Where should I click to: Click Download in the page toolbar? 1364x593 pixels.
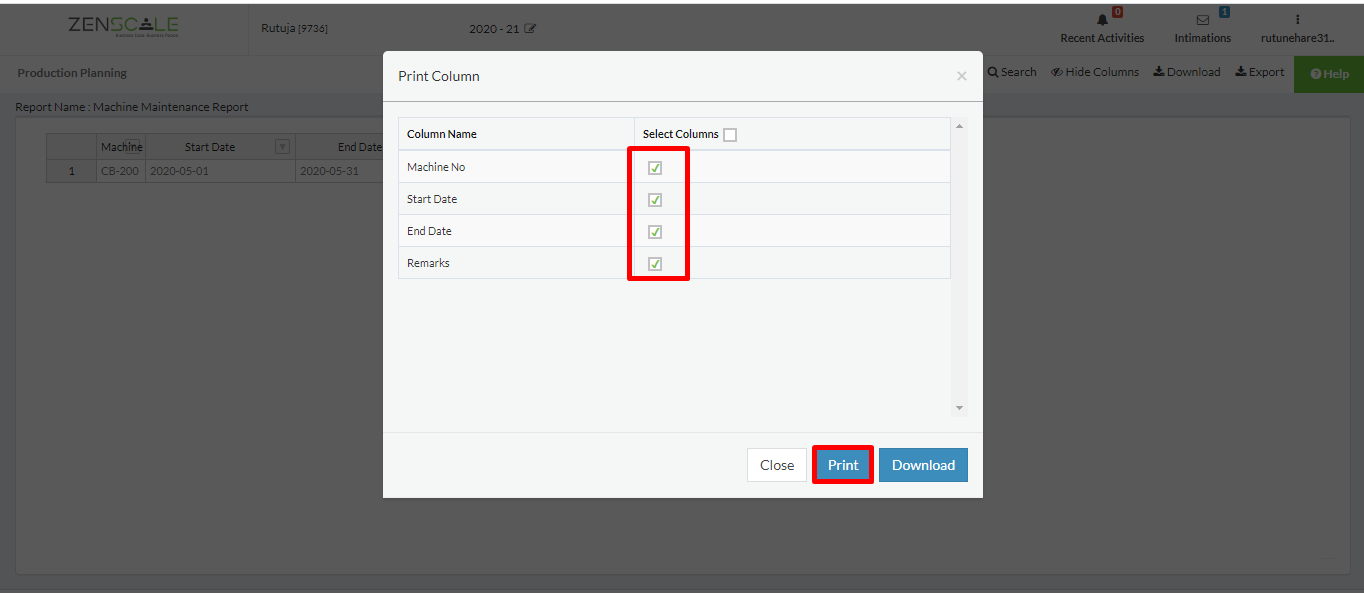point(1187,72)
